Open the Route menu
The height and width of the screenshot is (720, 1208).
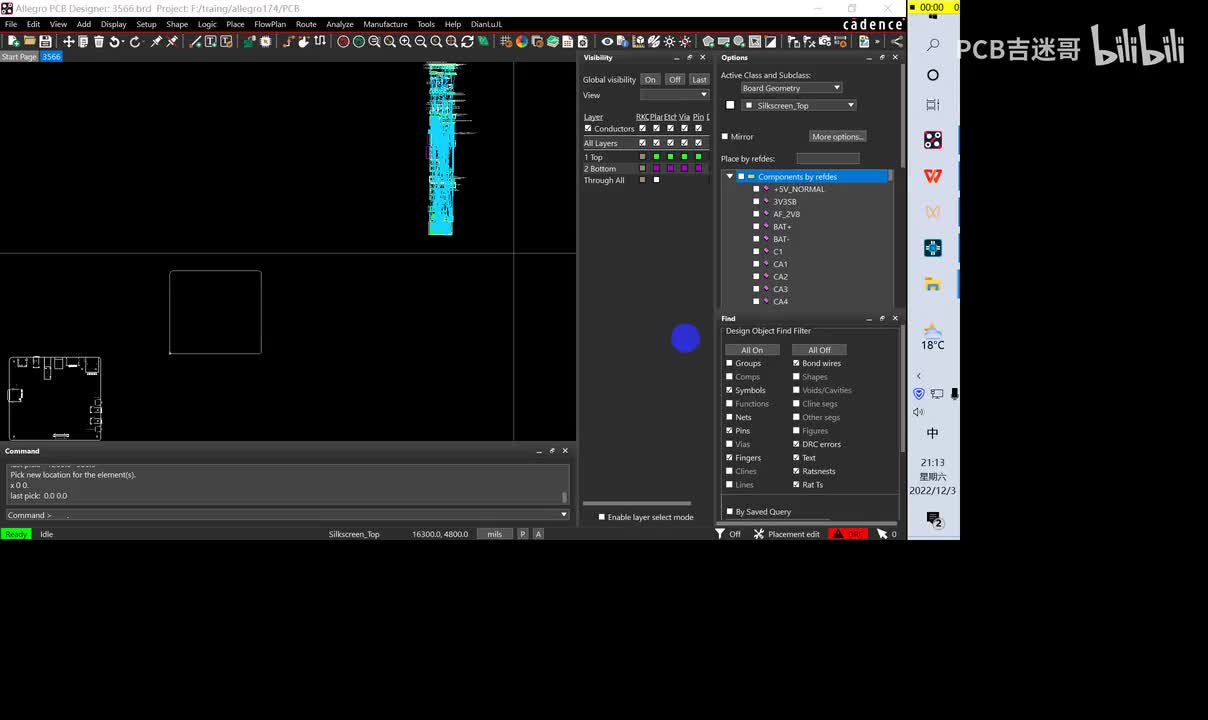coord(306,24)
